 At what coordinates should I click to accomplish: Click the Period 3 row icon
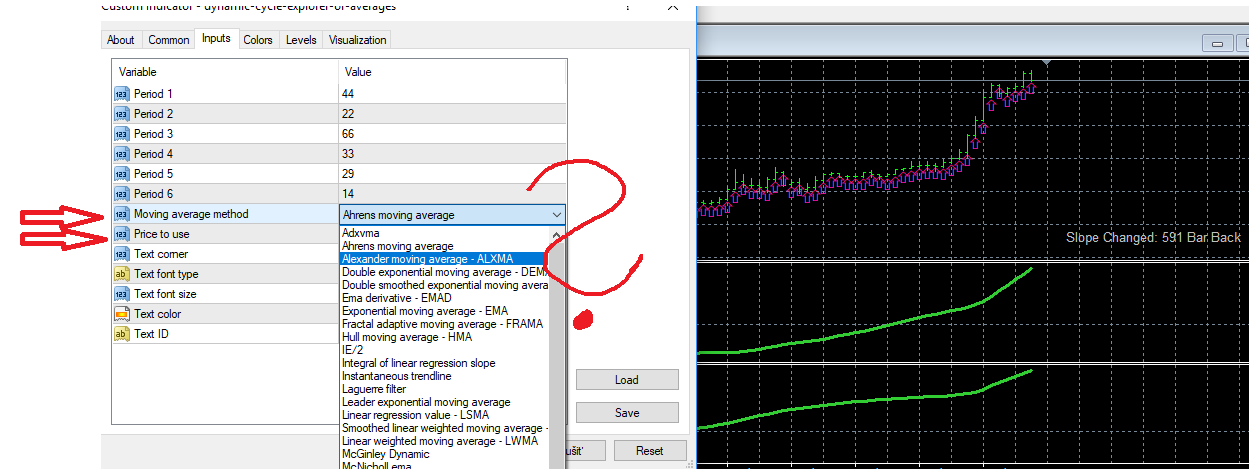coord(121,134)
